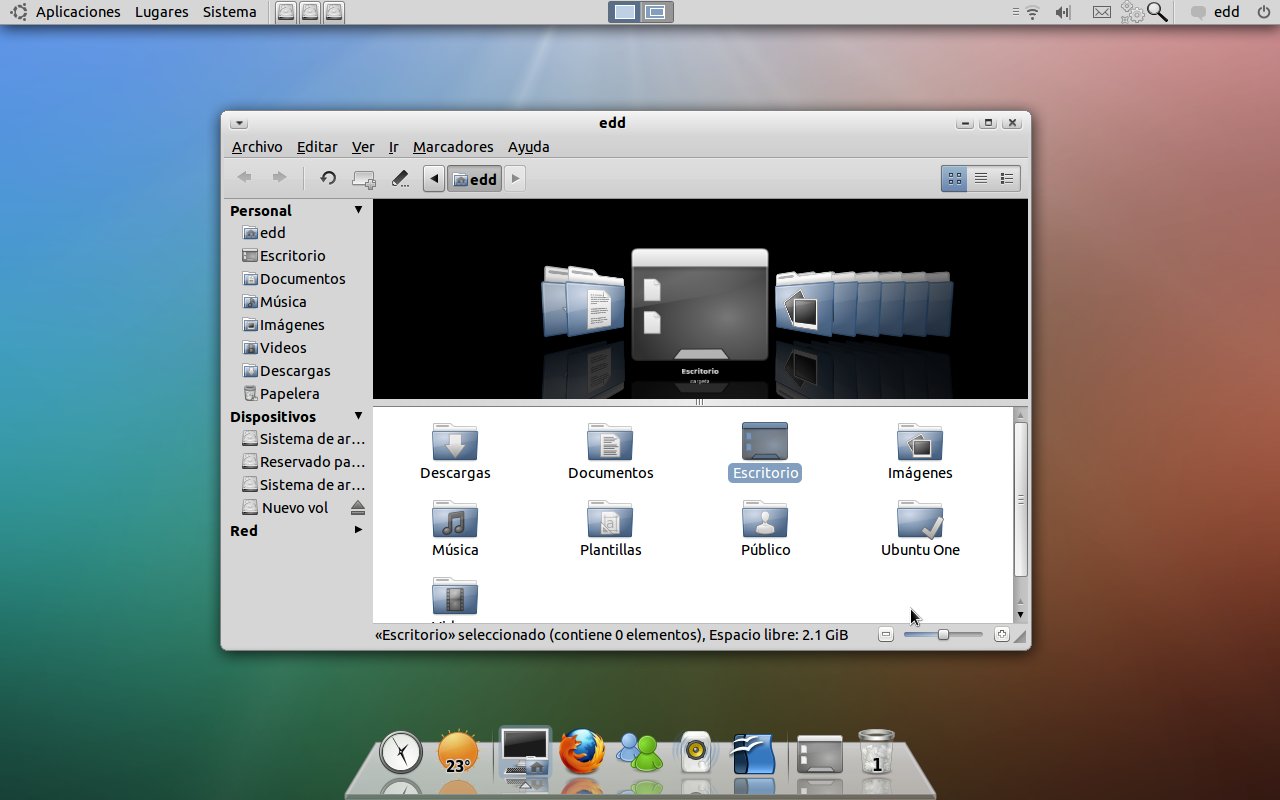The image size is (1280, 800).
Task: Click the new folder toolbar icon
Action: pyautogui.click(x=364, y=179)
